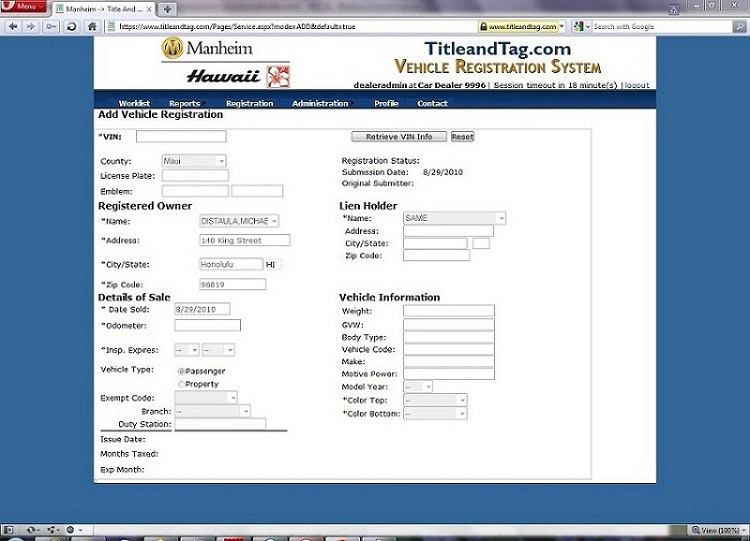Toggle the Opera panel icon in status bar
Image resolution: width=750 pixels, height=541 pixels.
coord(8,530)
